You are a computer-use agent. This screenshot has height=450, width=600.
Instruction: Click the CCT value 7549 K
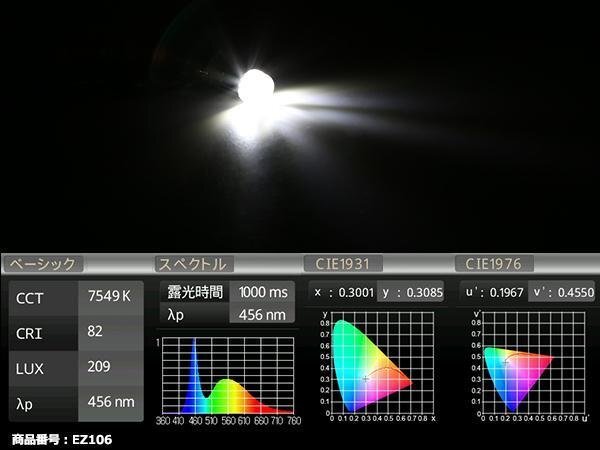click(x=111, y=298)
